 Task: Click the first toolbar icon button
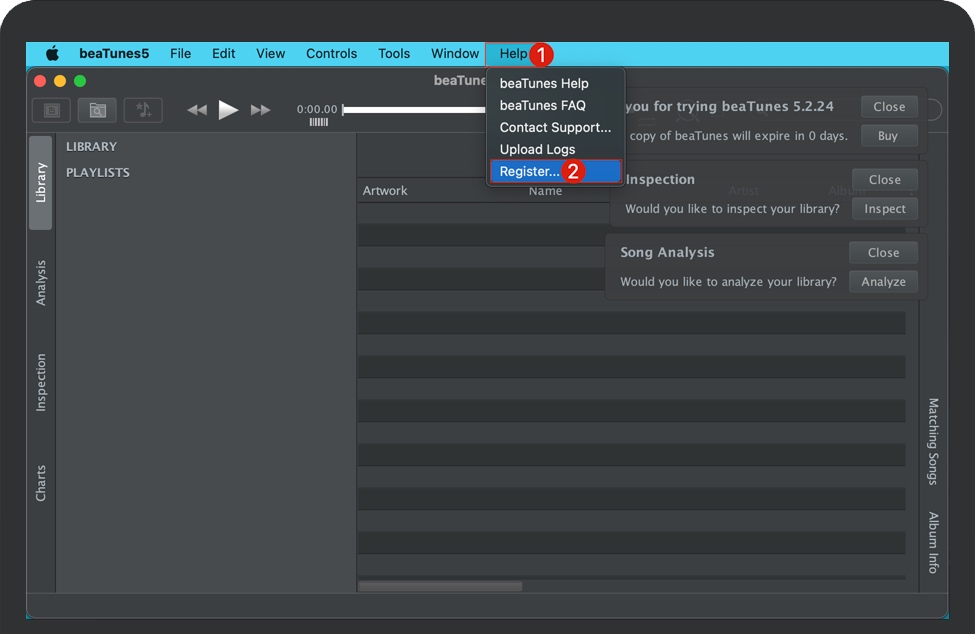tap(51, 110)
